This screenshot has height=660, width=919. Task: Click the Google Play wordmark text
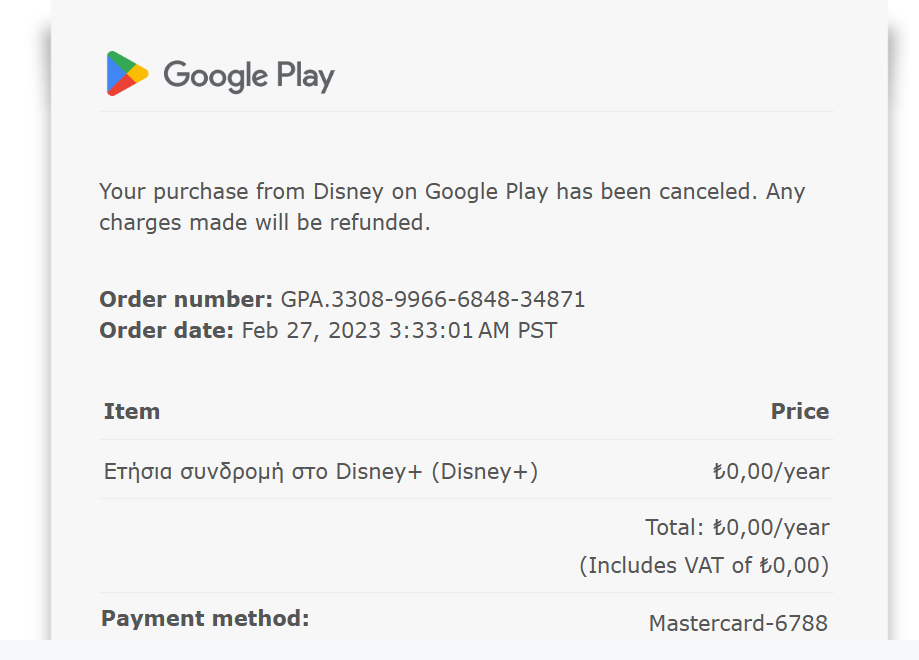[248, 75]
